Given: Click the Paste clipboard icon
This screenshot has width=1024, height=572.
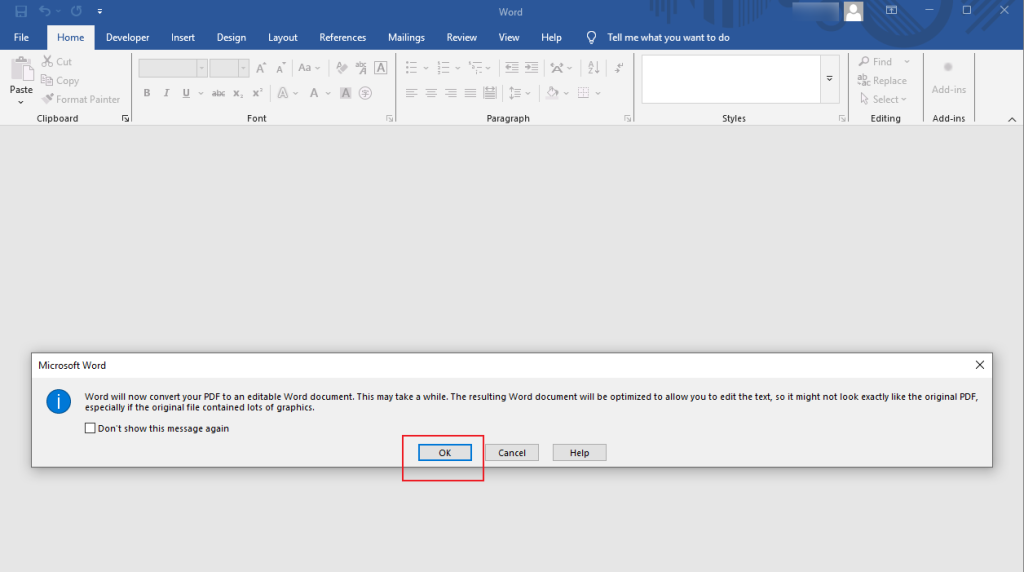Looking at the screenshot, I should click(x=21, y=69).
